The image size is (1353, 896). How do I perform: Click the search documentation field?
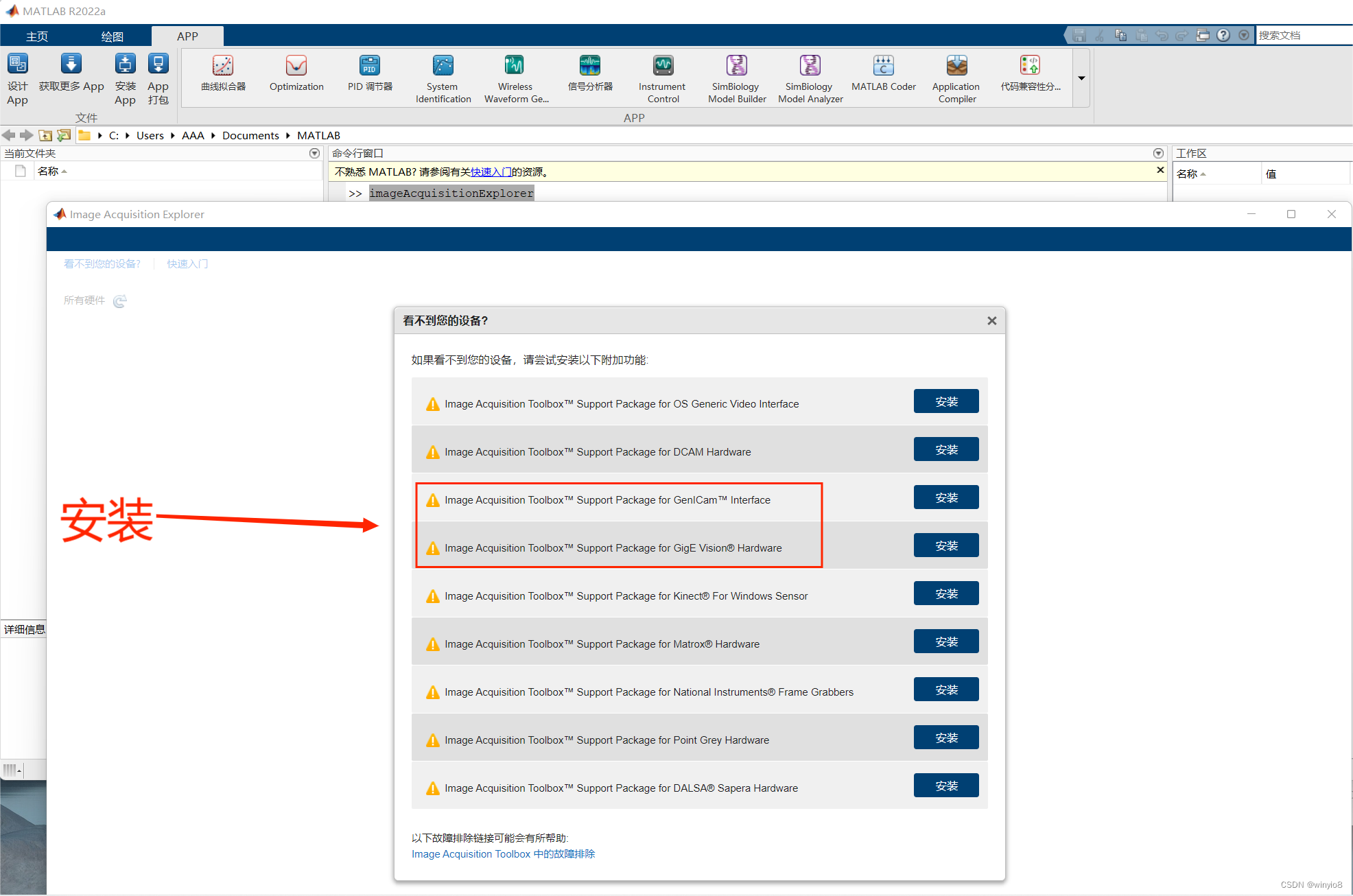pyautogui.click(x=1302, y=36)
